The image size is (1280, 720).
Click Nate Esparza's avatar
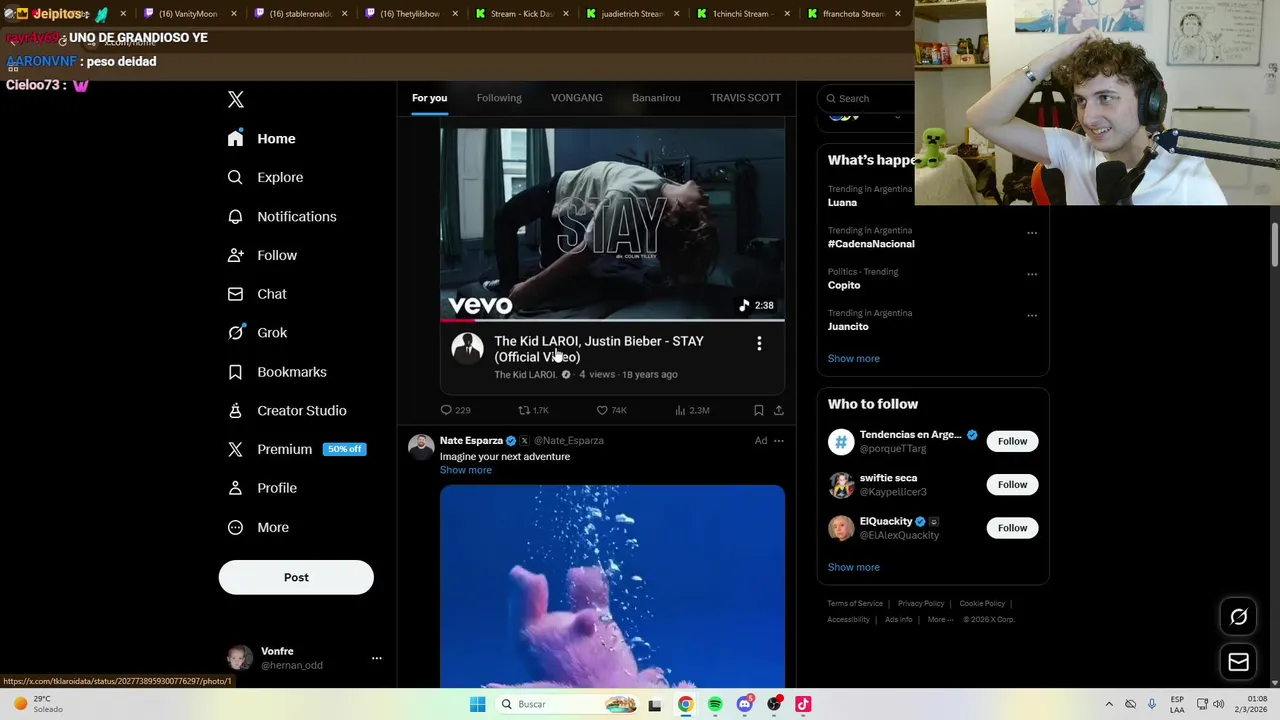click(x=421, y=447)
